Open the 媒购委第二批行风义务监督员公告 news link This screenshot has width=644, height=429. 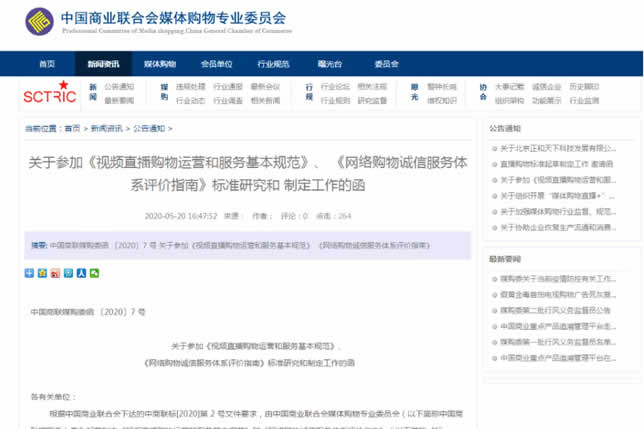point(562,309)
